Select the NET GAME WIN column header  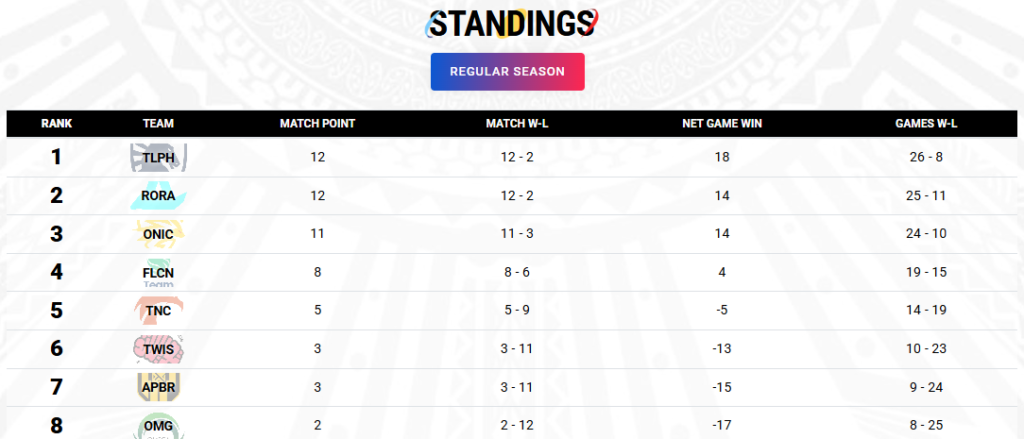722,123
